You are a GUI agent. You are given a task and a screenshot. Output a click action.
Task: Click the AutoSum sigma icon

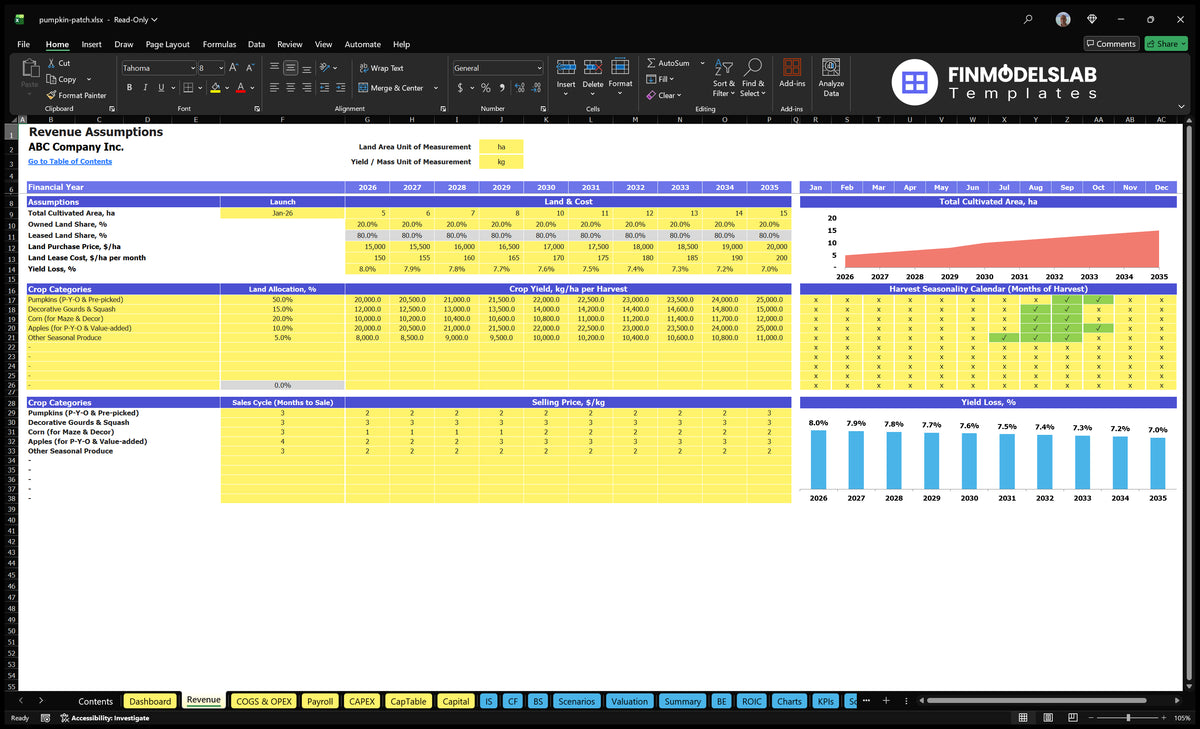(652, 63)
